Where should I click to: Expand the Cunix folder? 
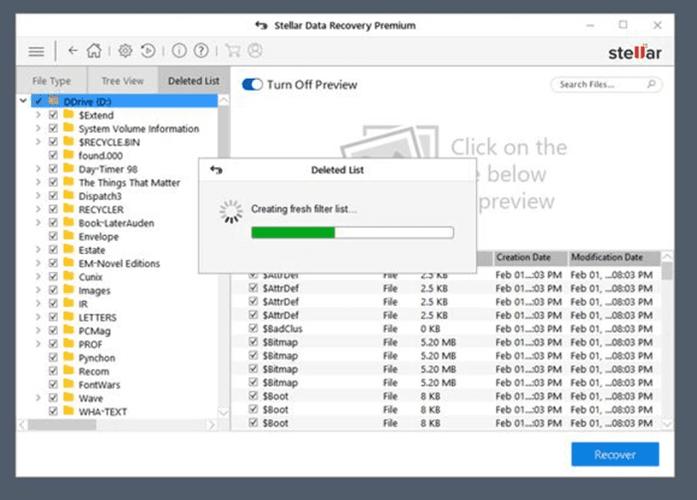coord(38,276)
